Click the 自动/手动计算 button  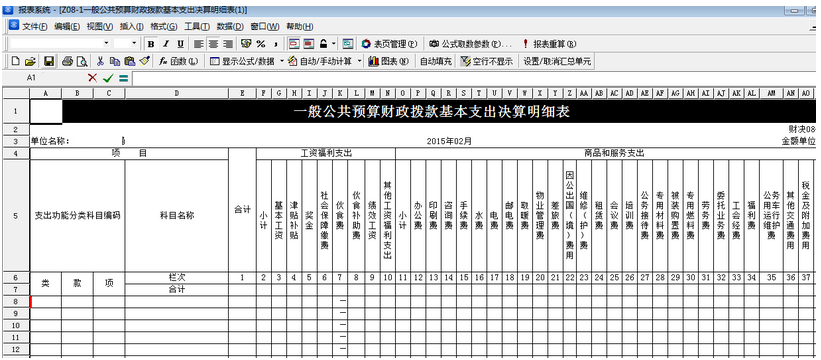(x=320, y=62)
